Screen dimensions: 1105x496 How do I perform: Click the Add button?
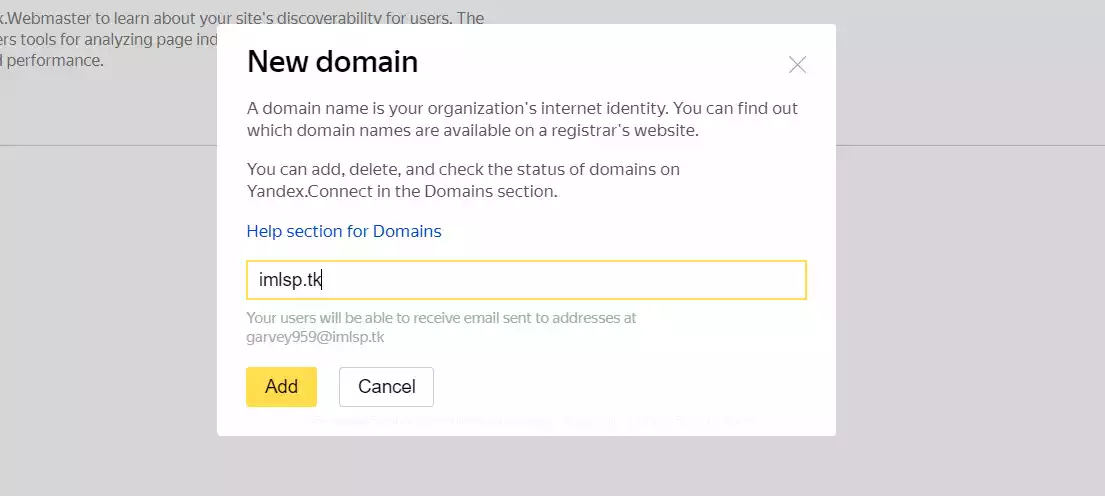pyautogui.click(x=281, y=387)
